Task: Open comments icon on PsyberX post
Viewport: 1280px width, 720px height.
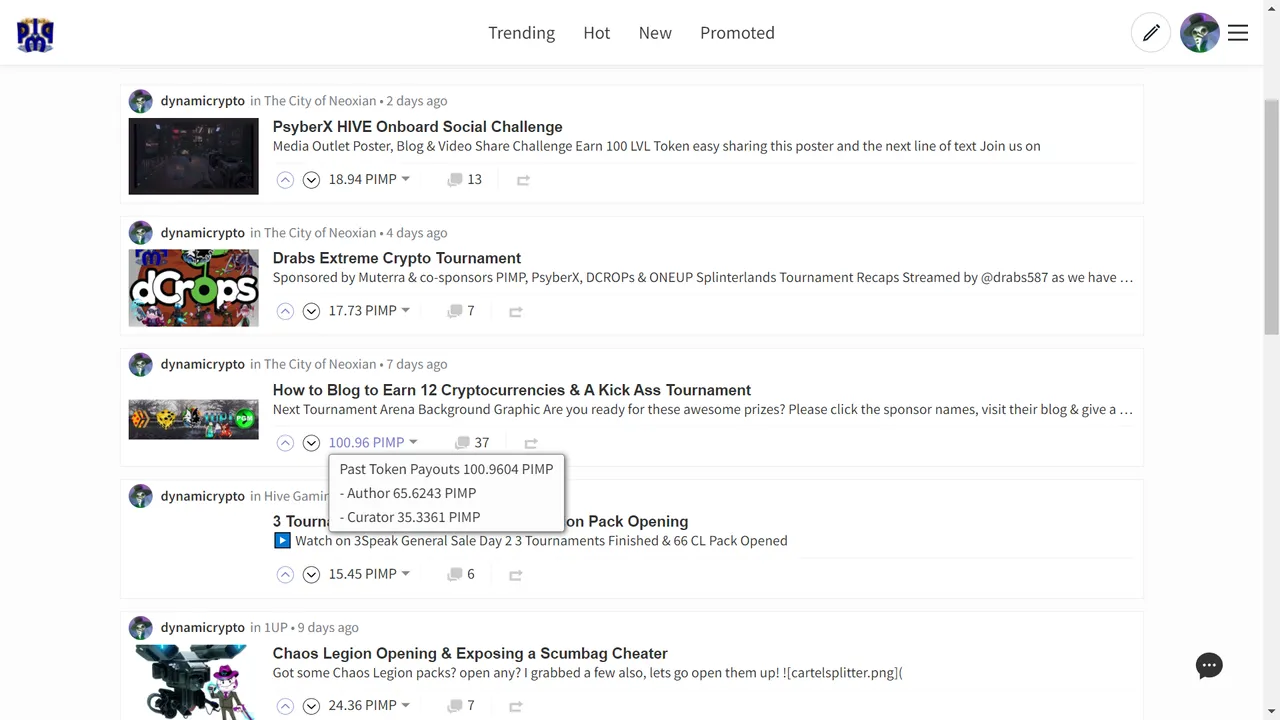Action: (x=455, y=180)
